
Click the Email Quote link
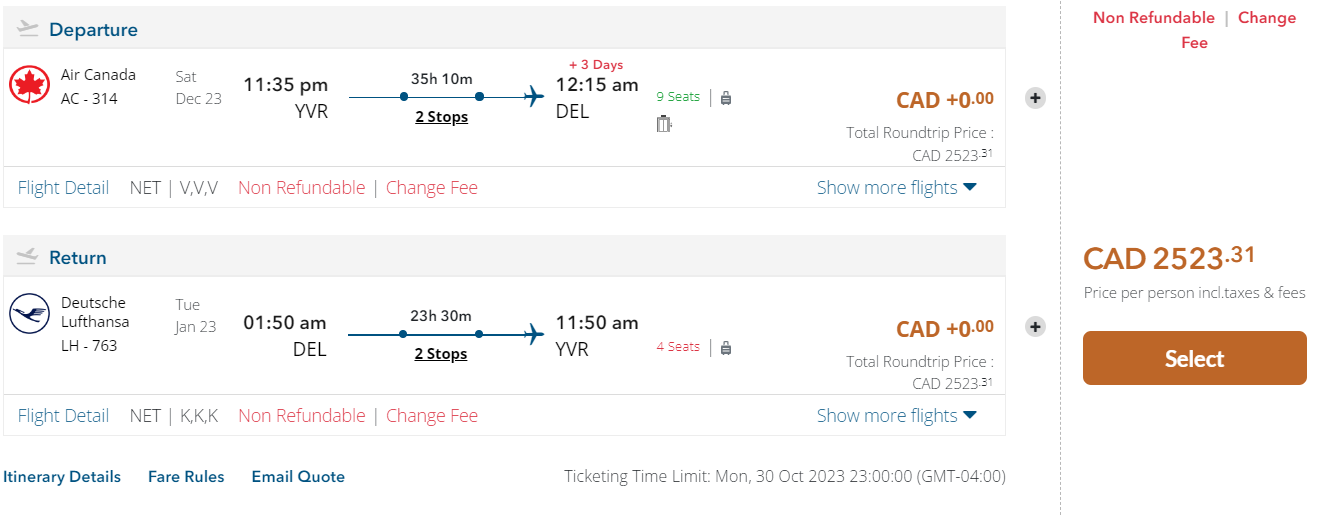pos(298,477)
